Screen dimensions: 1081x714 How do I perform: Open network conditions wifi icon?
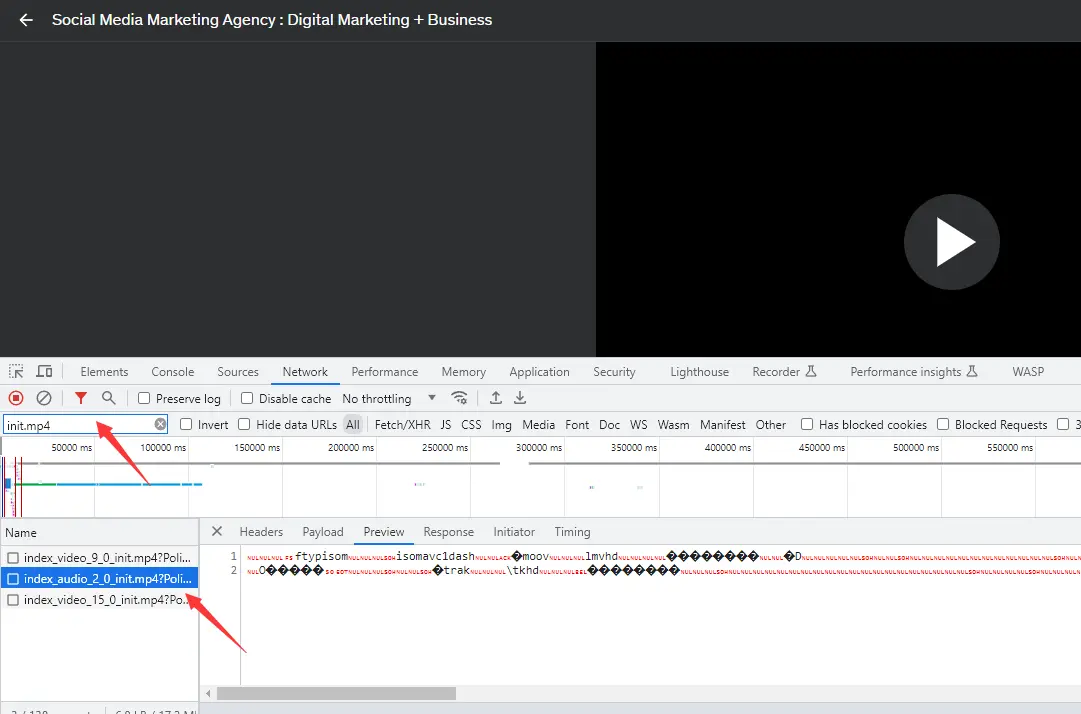[x=459, y=398]
